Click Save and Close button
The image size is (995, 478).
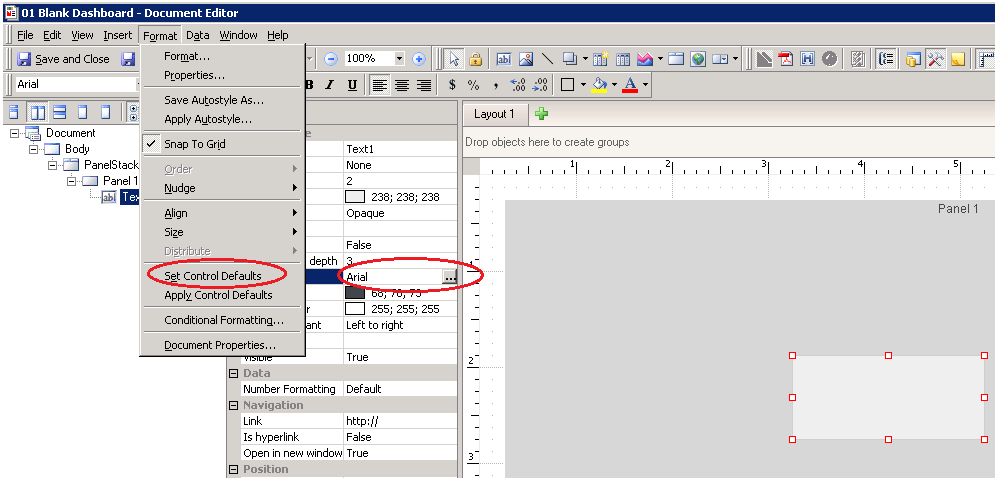point(62,59)
